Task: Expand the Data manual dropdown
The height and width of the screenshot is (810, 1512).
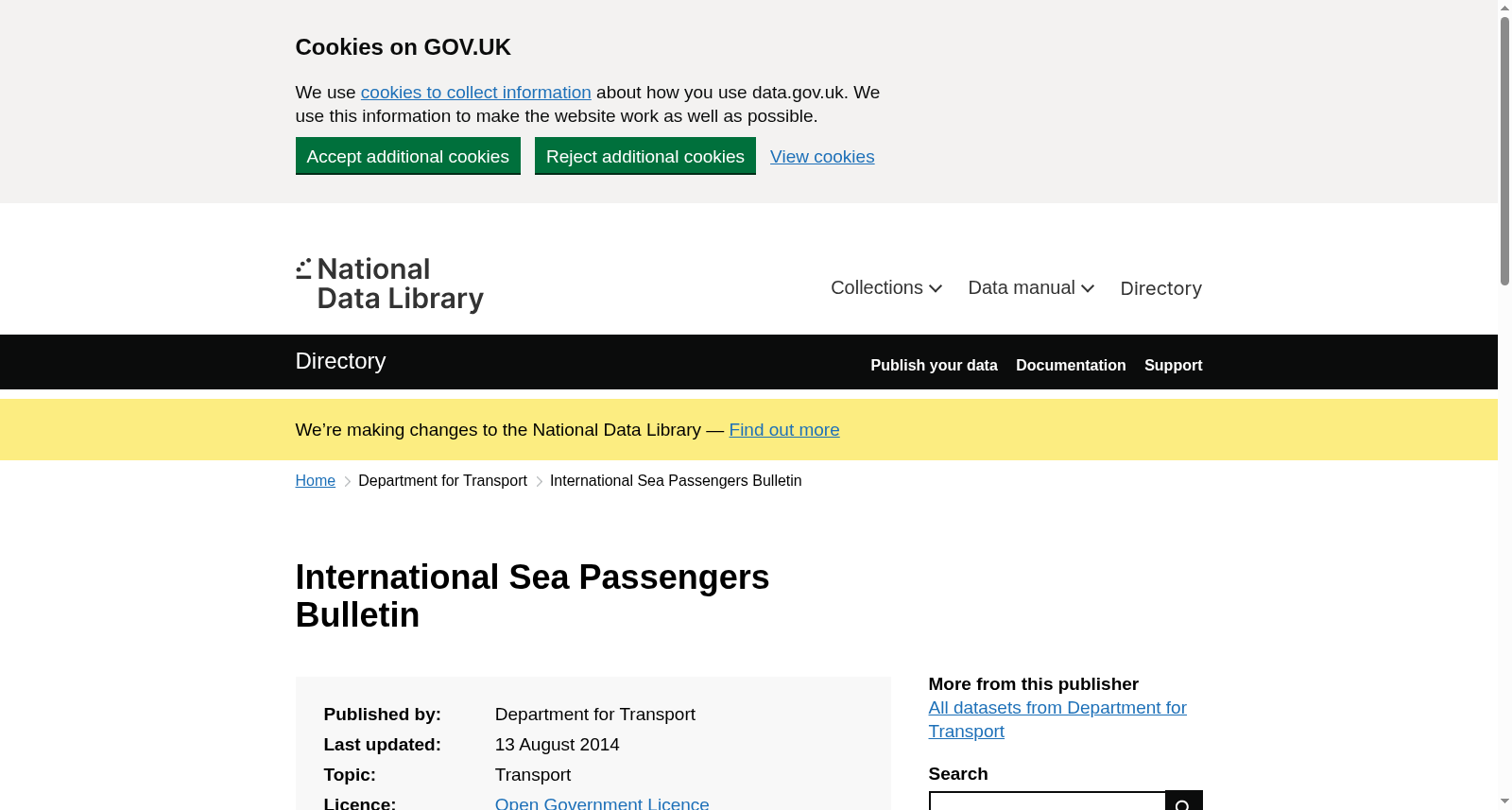Action: (1031, 288)
